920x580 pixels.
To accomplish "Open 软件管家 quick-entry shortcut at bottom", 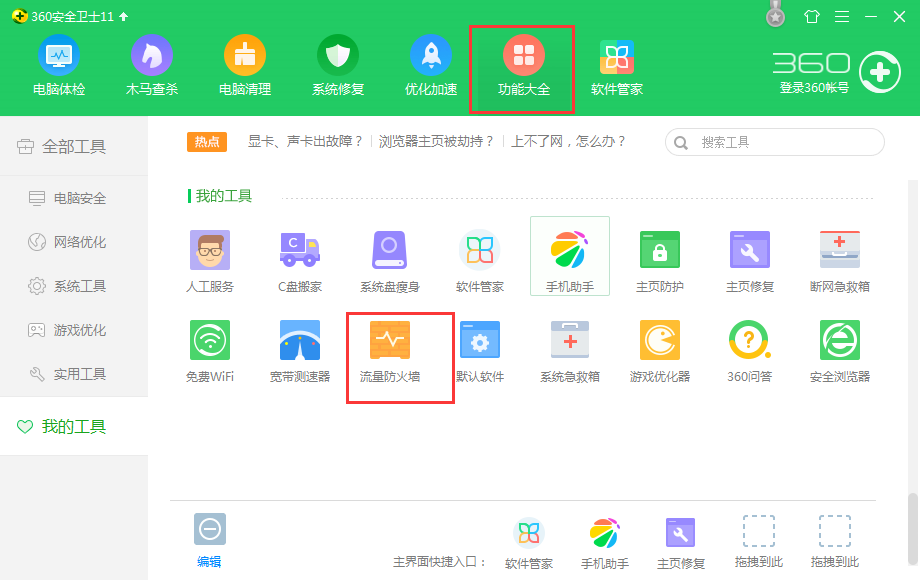I will click(529, 544).
